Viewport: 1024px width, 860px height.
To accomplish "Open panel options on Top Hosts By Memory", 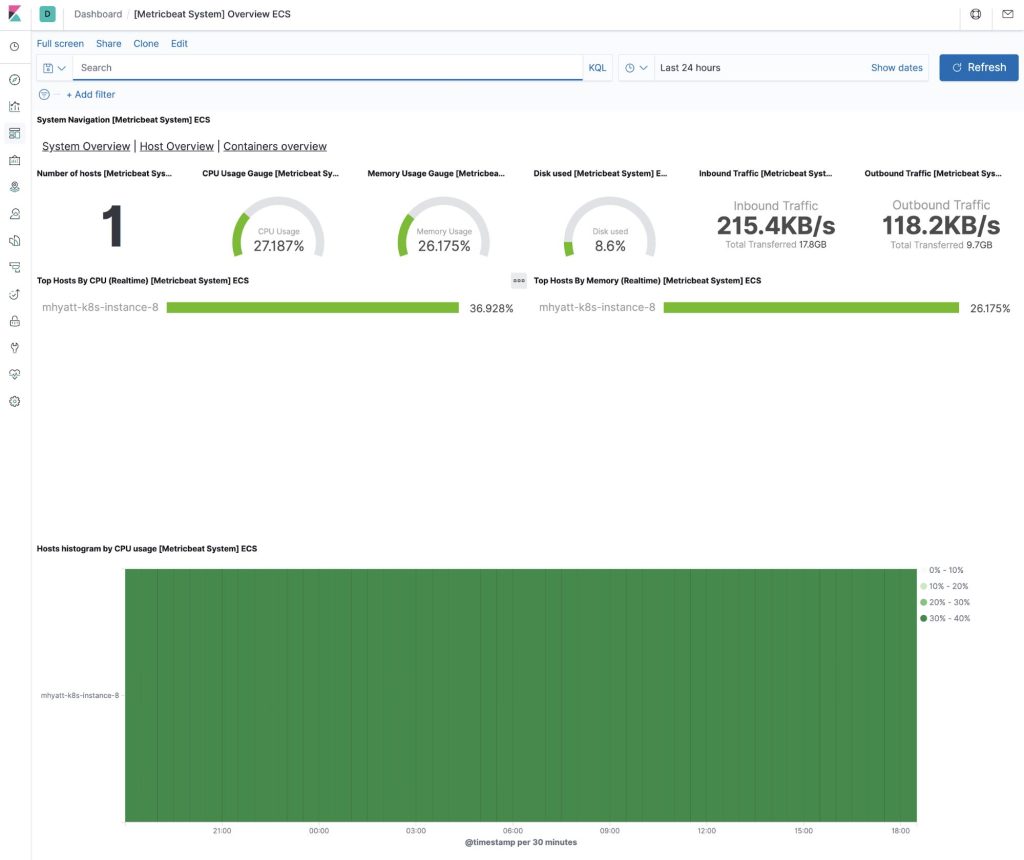I will point(519,281).
